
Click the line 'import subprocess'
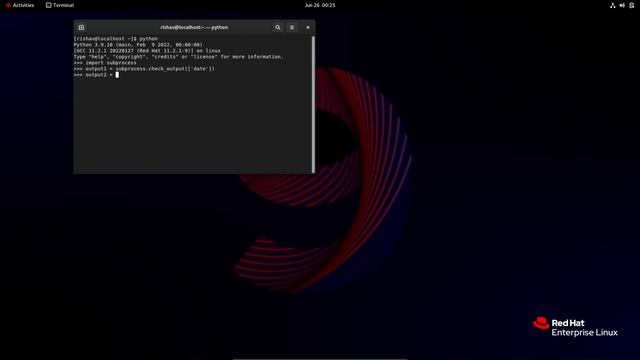(x=105, y=63)
